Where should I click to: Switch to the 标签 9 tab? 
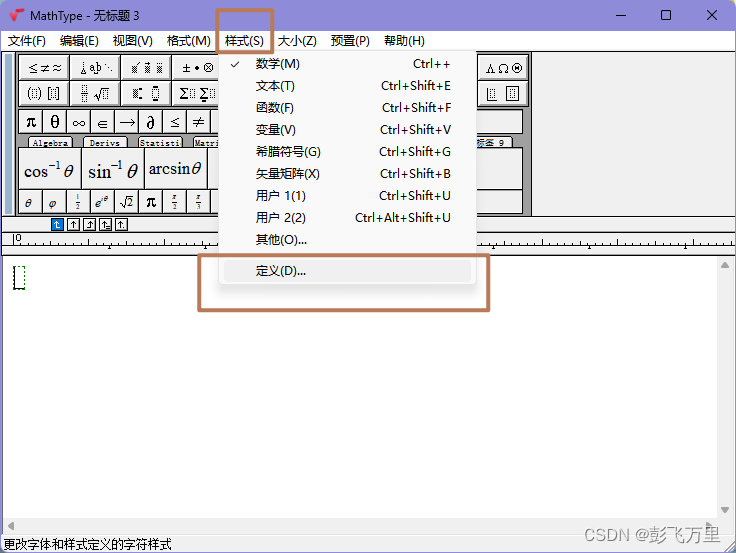[x=493, y=143]
